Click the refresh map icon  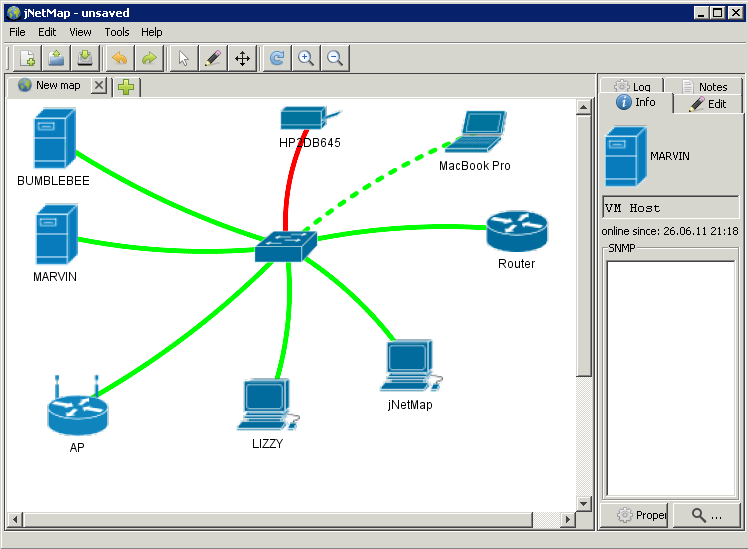[277, 59]
